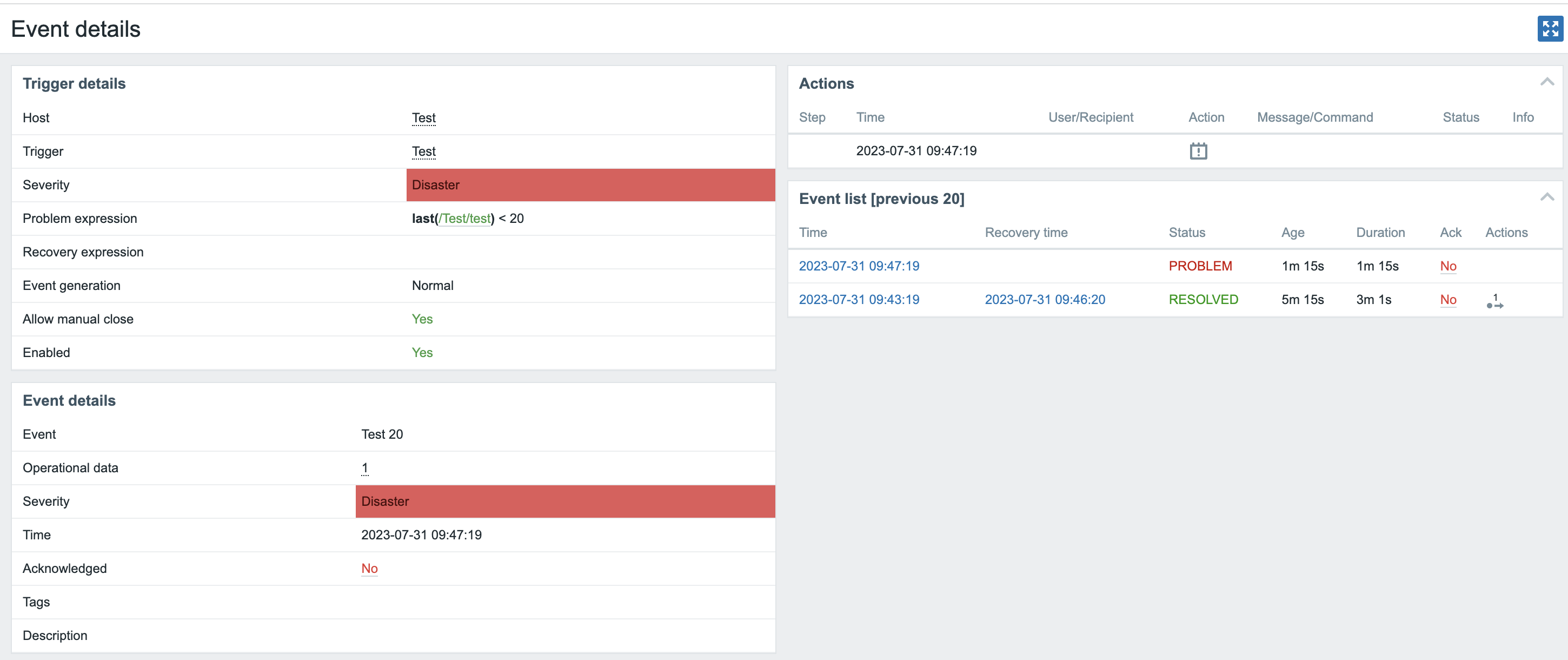This screenshot has width=1568, height=660.
Task: Click the PROBLEM status text
Action: [x=1200, y=266]
